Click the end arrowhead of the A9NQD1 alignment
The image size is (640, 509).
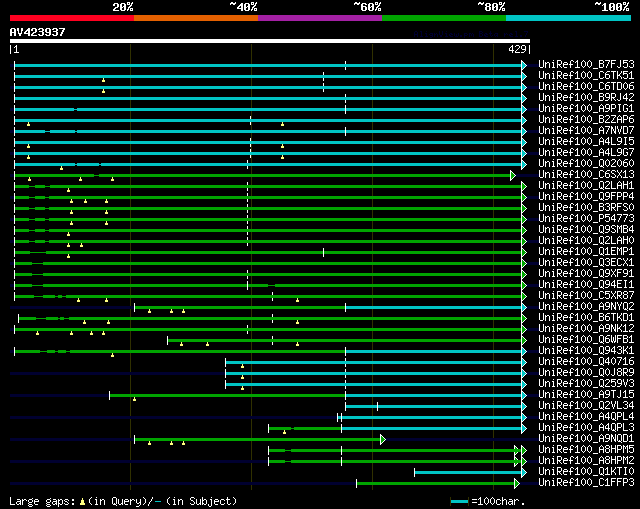click(x=383, y=439)
